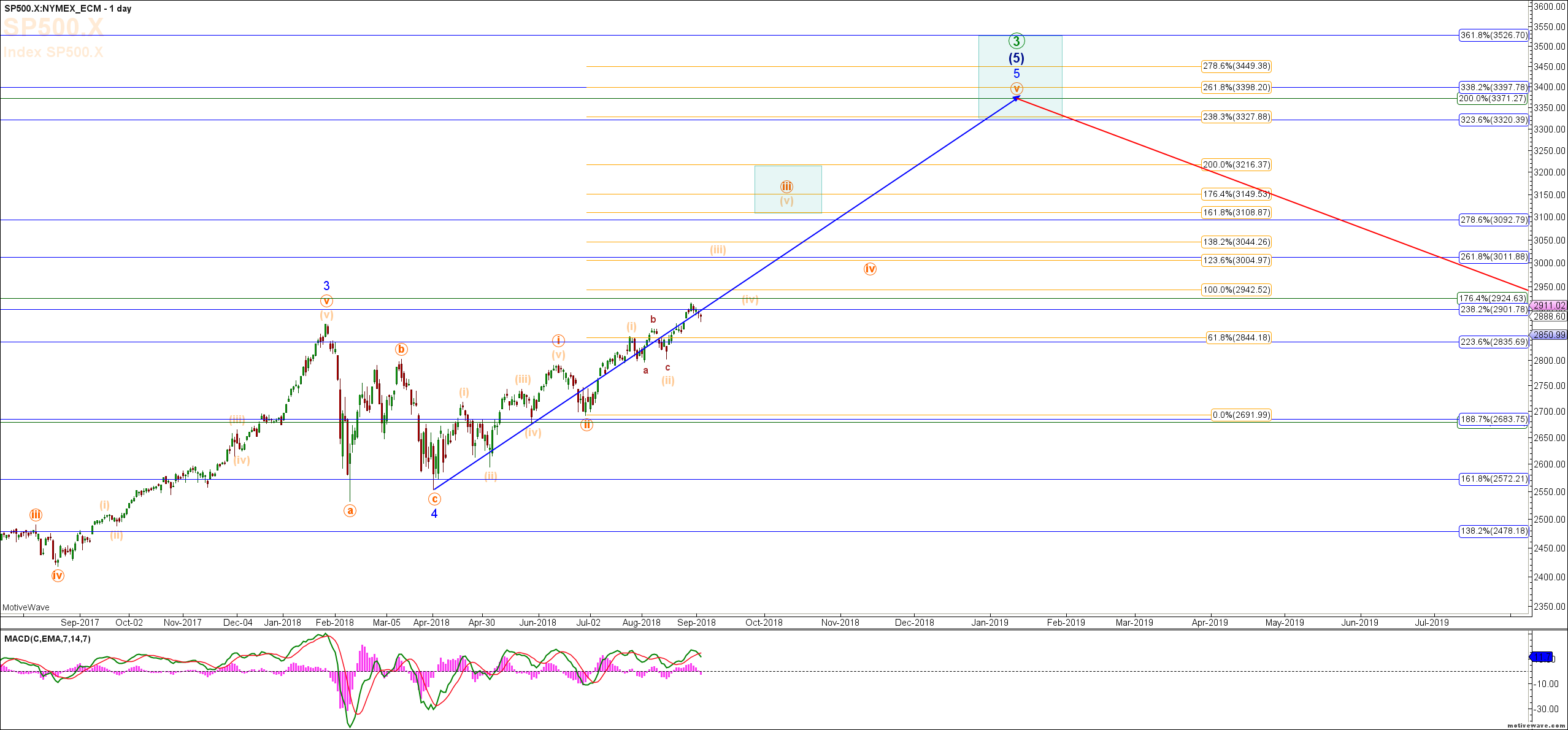The image size is (1568, 730).
Task: Select the orange circled b wave label
Action: tap(400, 349)
